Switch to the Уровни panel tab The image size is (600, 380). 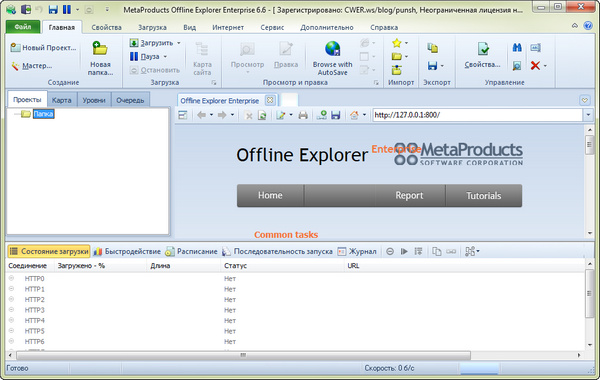click(x=94, y=100)
